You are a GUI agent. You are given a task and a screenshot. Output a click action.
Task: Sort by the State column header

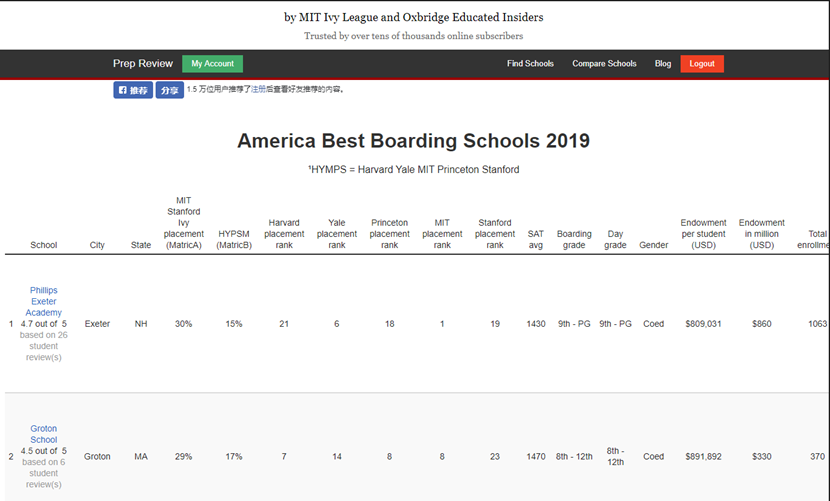141,245
